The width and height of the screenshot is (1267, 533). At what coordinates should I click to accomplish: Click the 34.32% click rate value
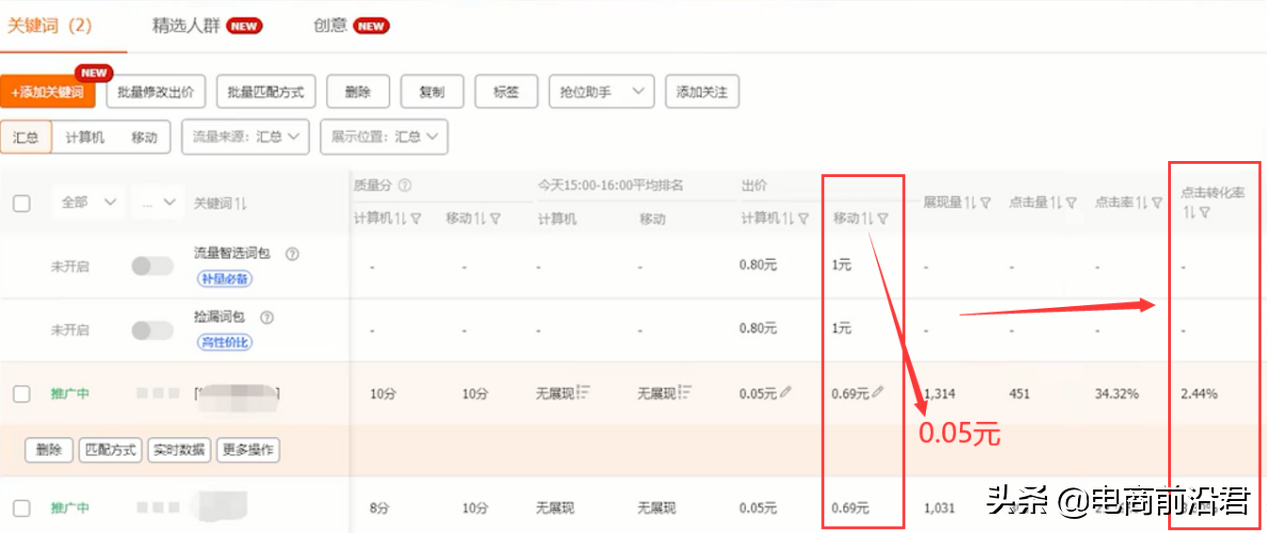tap(1116, 394)
